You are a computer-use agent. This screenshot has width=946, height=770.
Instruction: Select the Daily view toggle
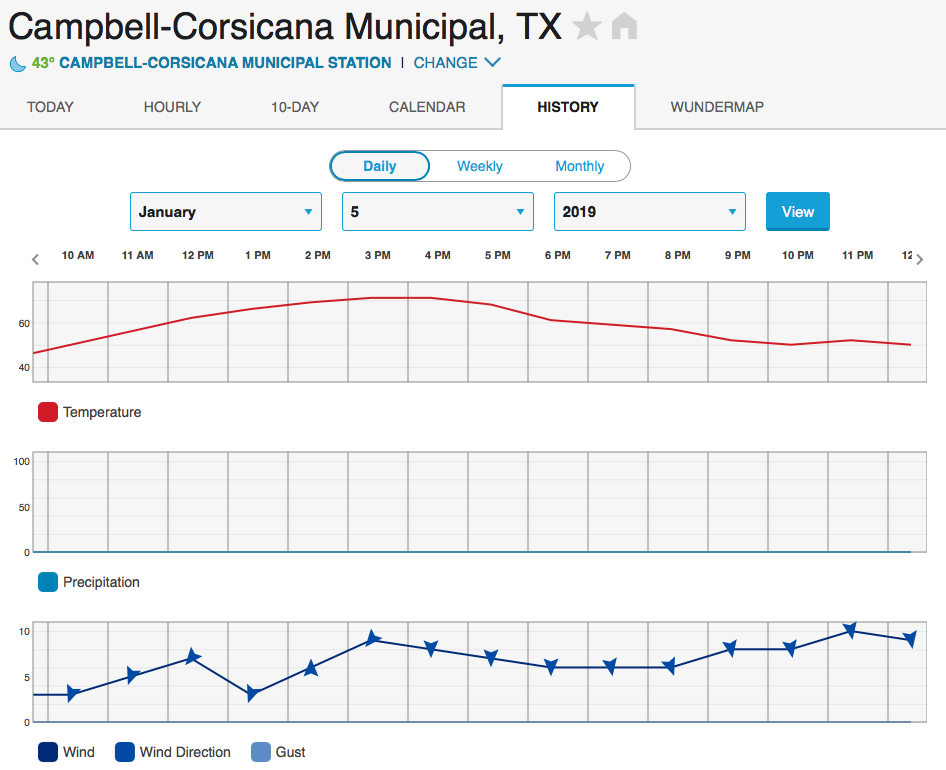[x=379, y=166]
